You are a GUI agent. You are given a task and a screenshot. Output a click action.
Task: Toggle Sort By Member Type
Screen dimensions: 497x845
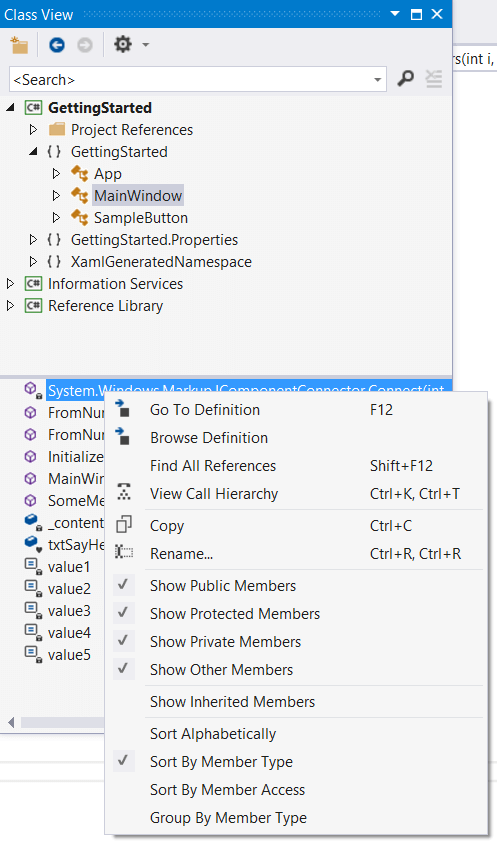coord(296,761)
